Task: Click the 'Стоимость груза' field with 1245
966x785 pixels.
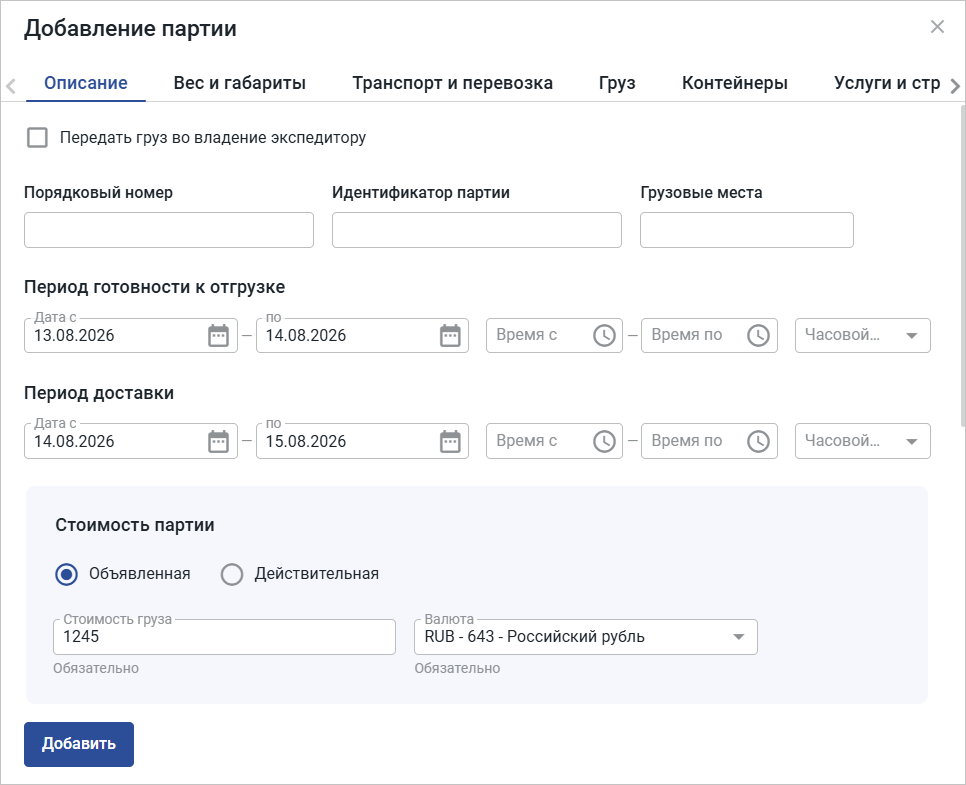Action: click(224, 637)
